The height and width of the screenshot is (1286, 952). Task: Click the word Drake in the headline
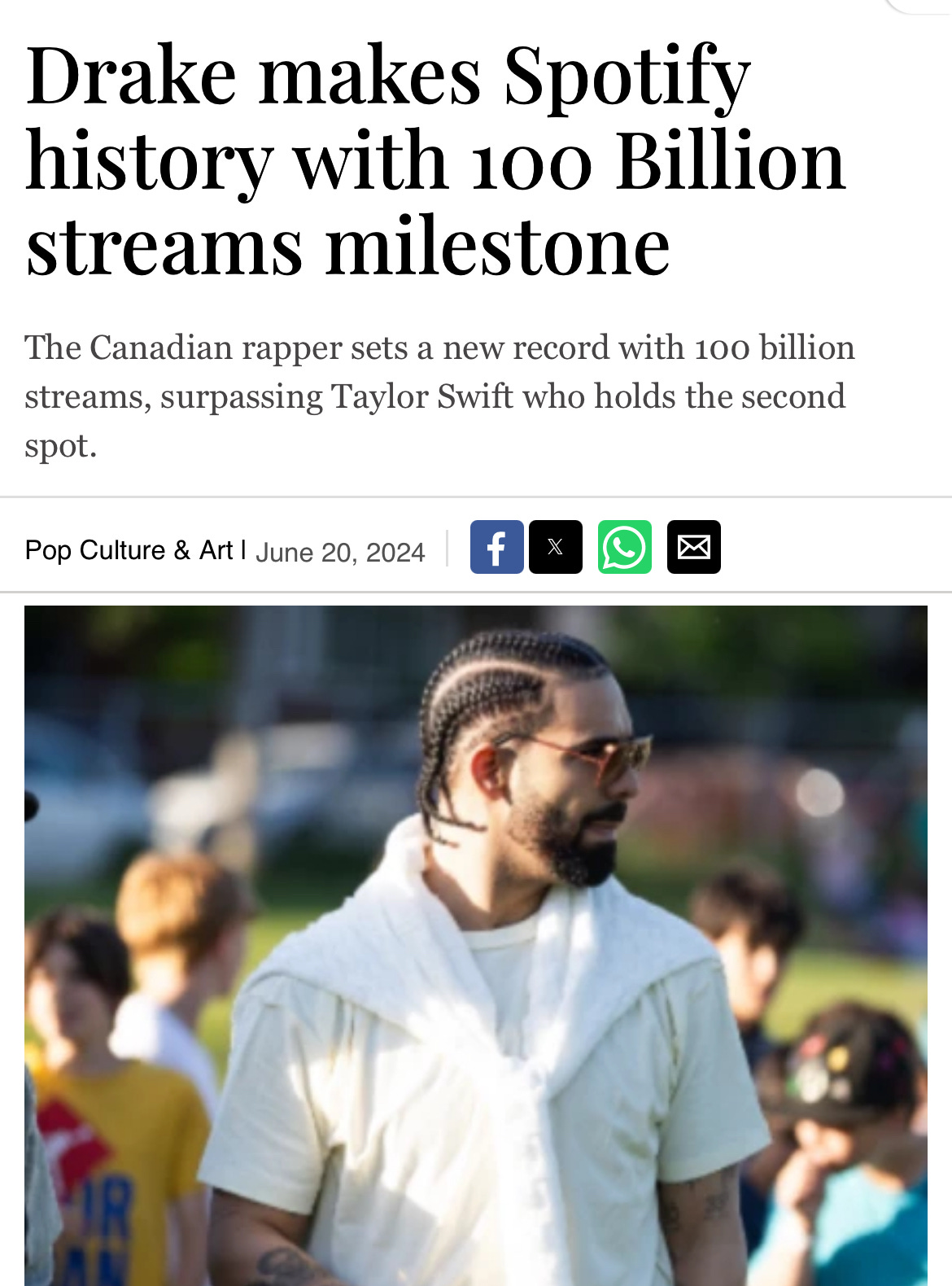(131, 76)
